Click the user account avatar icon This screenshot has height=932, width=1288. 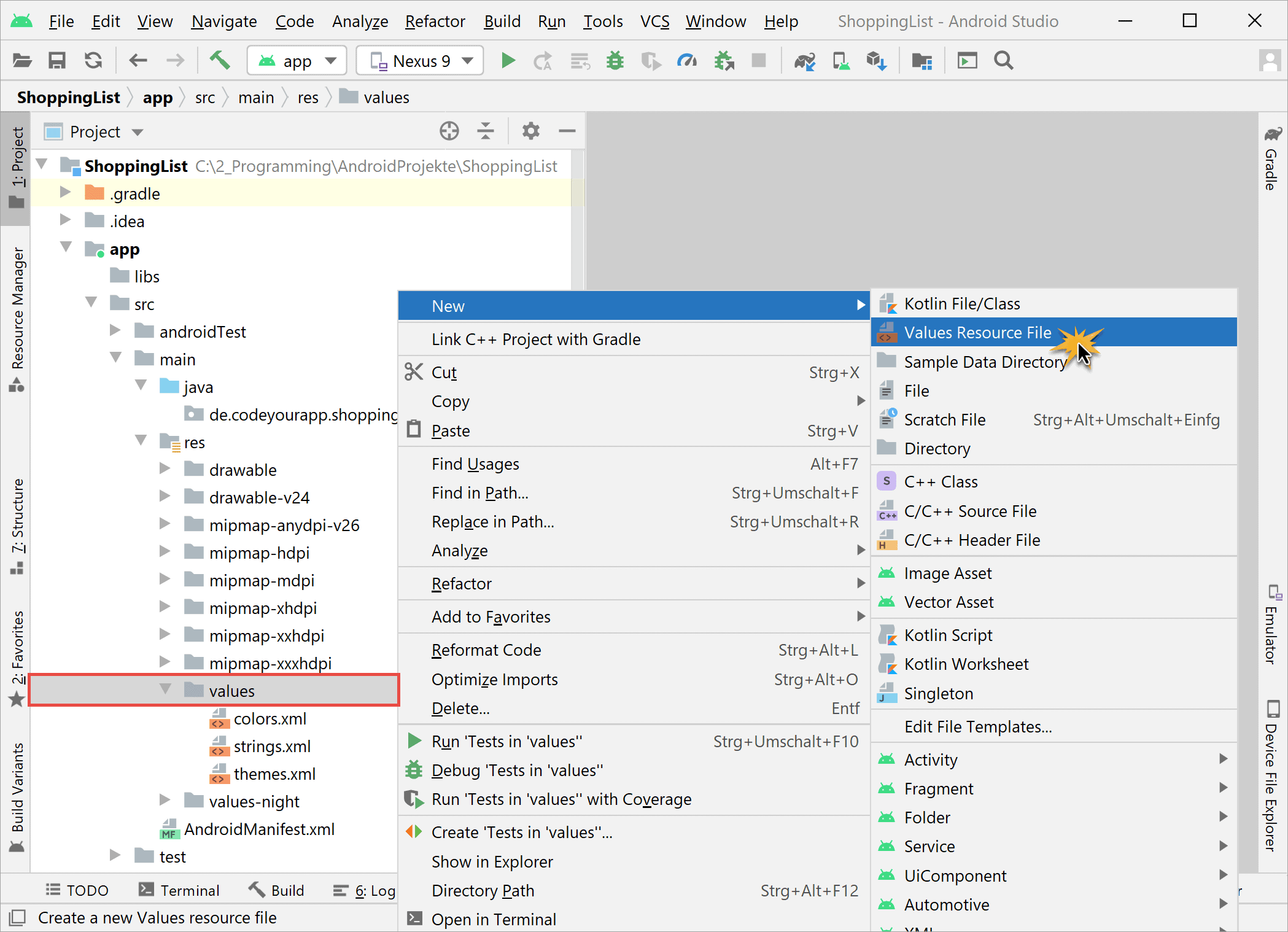click(1270, 60)
